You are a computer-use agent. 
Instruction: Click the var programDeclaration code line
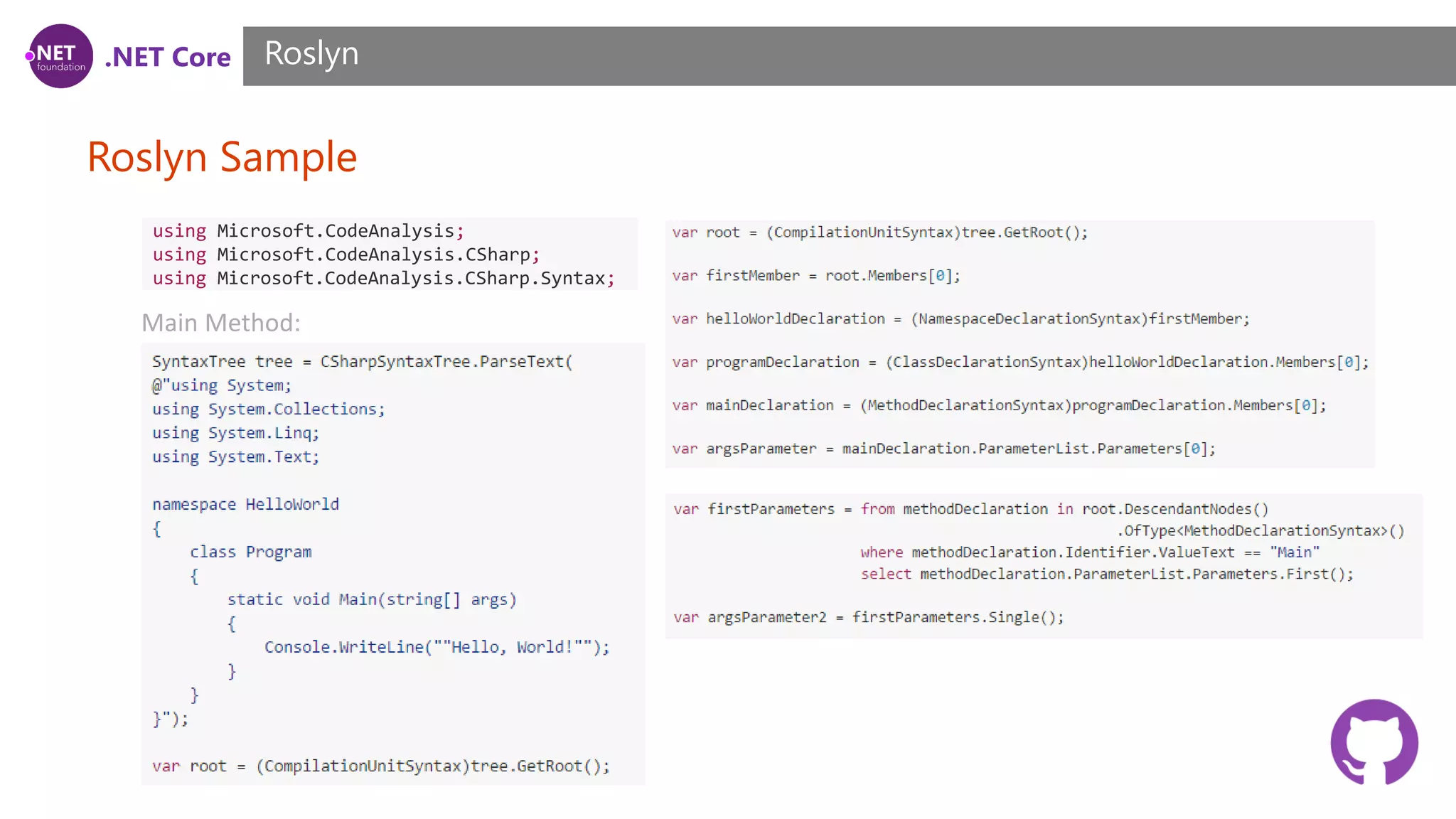click(1019, 363)
